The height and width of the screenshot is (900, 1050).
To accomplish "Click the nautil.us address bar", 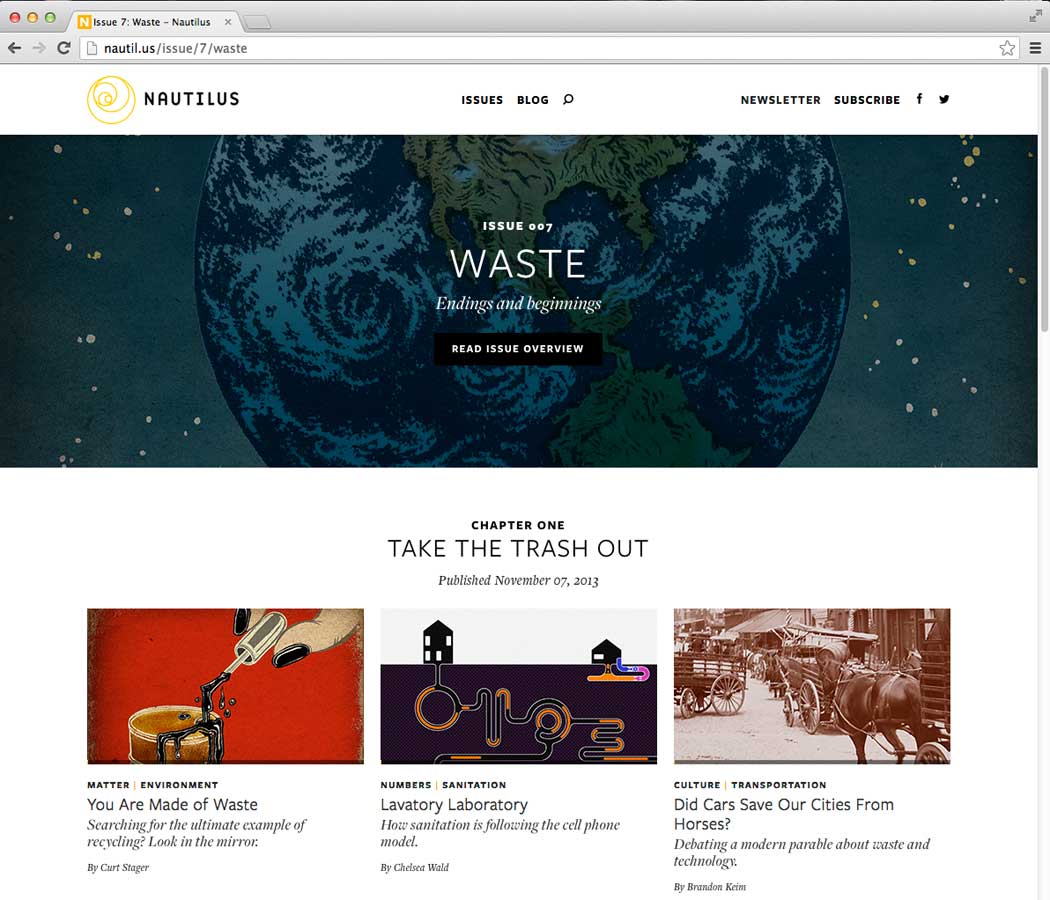I will (x=542, y=48).
